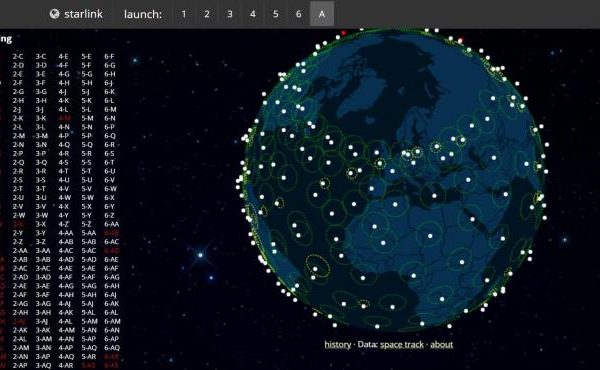This screenshot has height=370, width=600.
Task: Select launch 2 tab
Action: tap(207, 14)
